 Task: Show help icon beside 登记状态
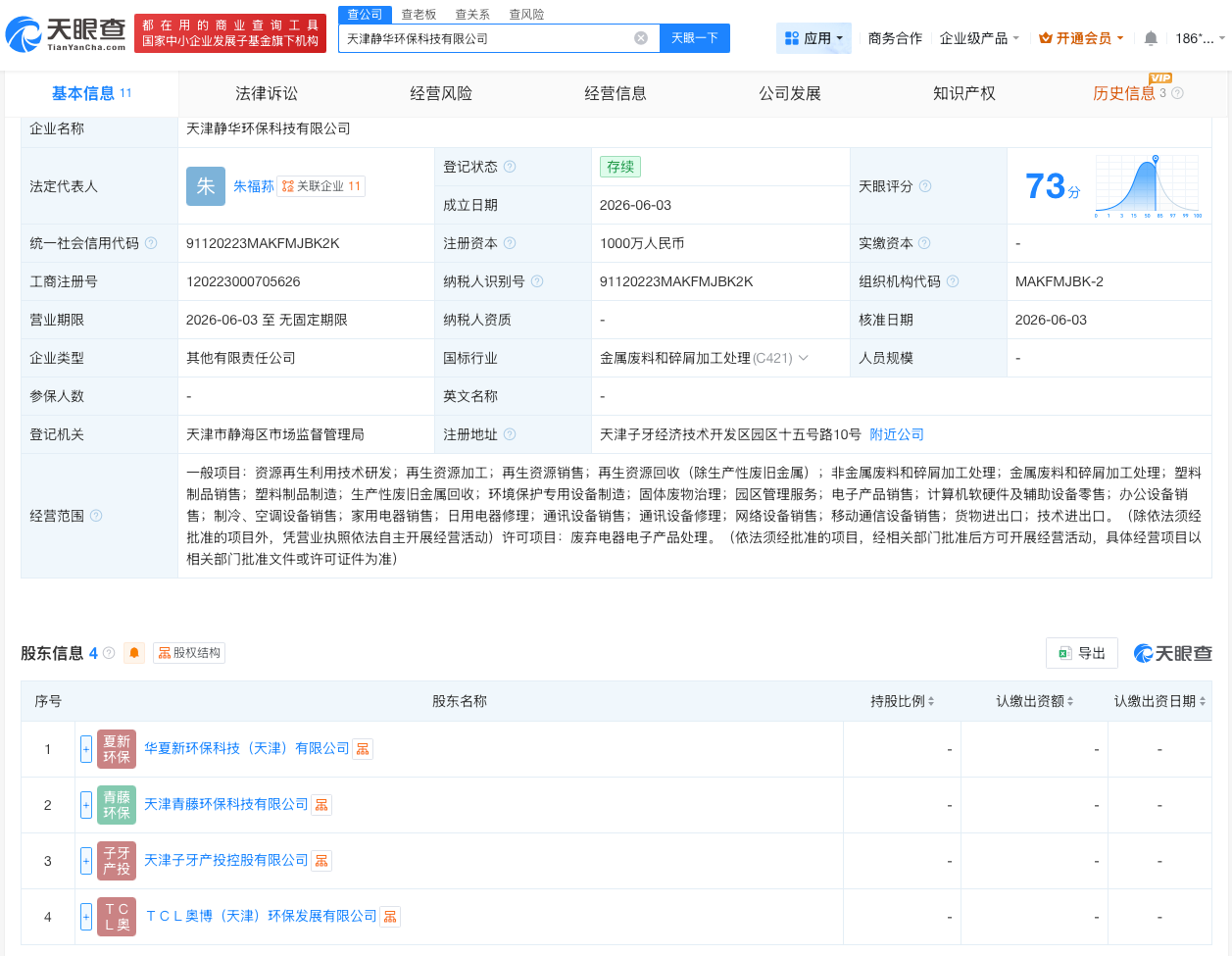tap(510, 167)
